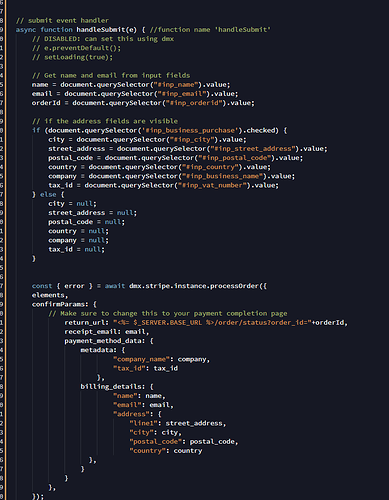Click the 'payment_method_data:' key
Image resolution: width=389 pixels, height=500 pixels.
click(105, 341)
